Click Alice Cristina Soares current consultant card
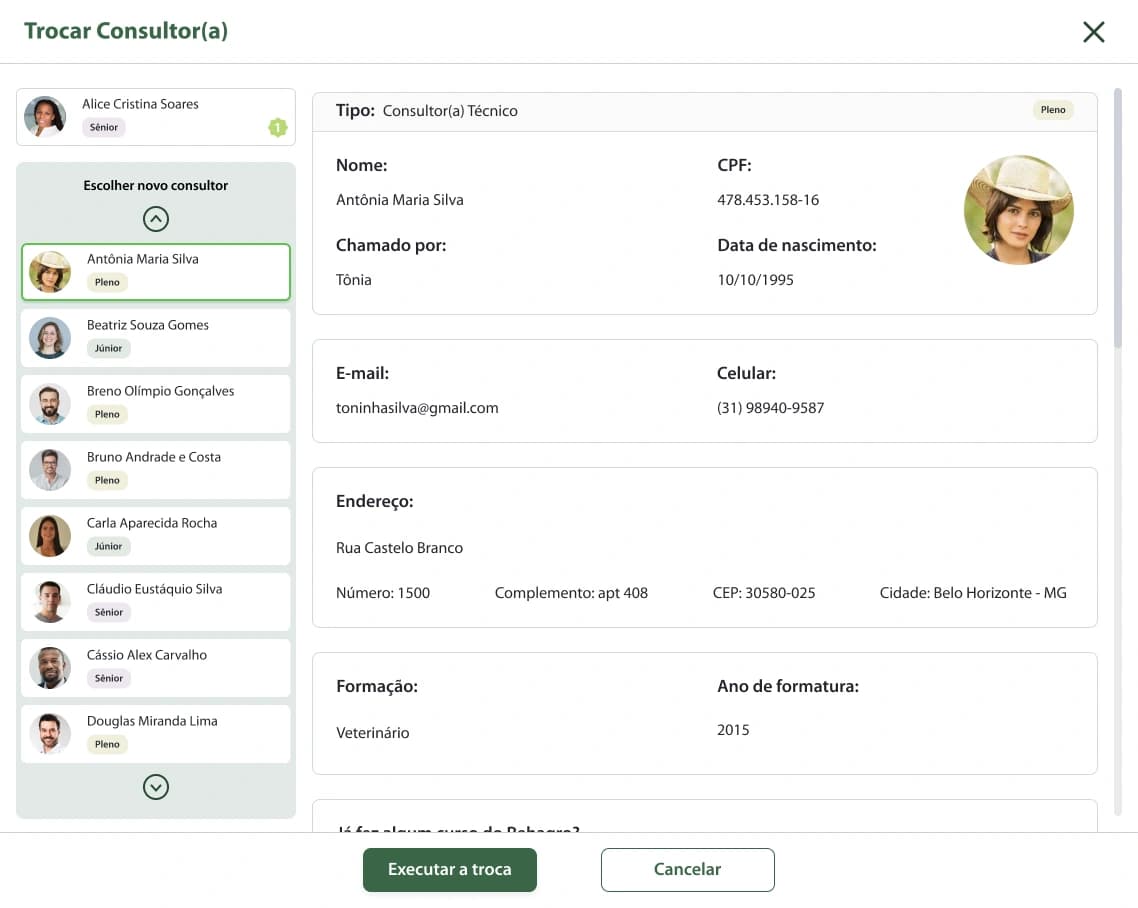This screenshot has height=908, width=1138. point(155,117)
